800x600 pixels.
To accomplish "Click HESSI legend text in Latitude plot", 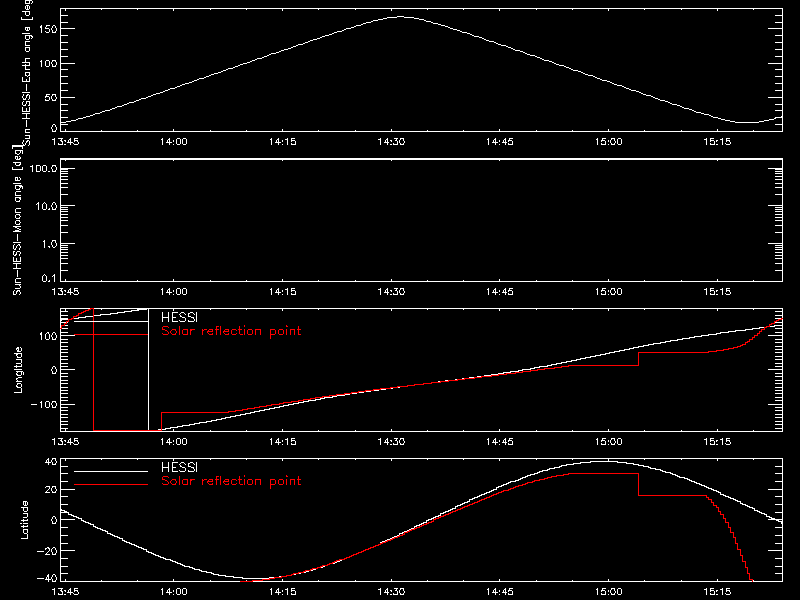I will tap(179, 467).
